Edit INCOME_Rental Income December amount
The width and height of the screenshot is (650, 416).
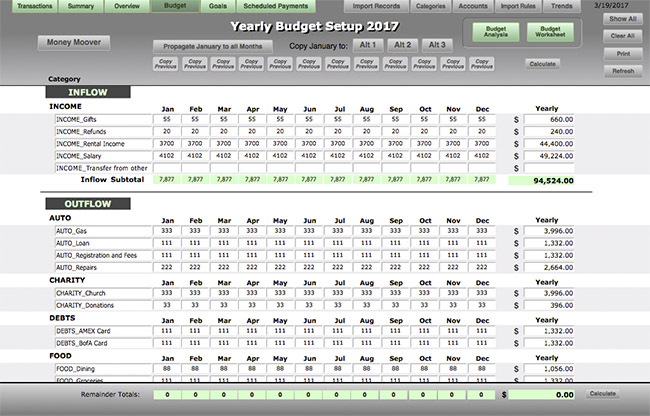tap(482, 144)
